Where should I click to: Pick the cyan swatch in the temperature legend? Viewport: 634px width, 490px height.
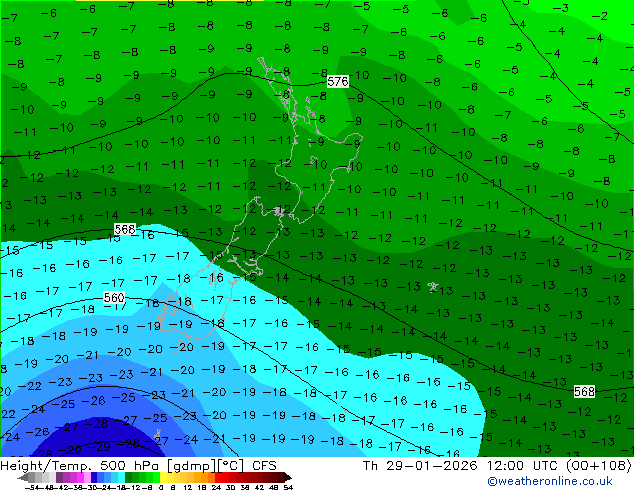pyautogui.click(x=121, y=477)
